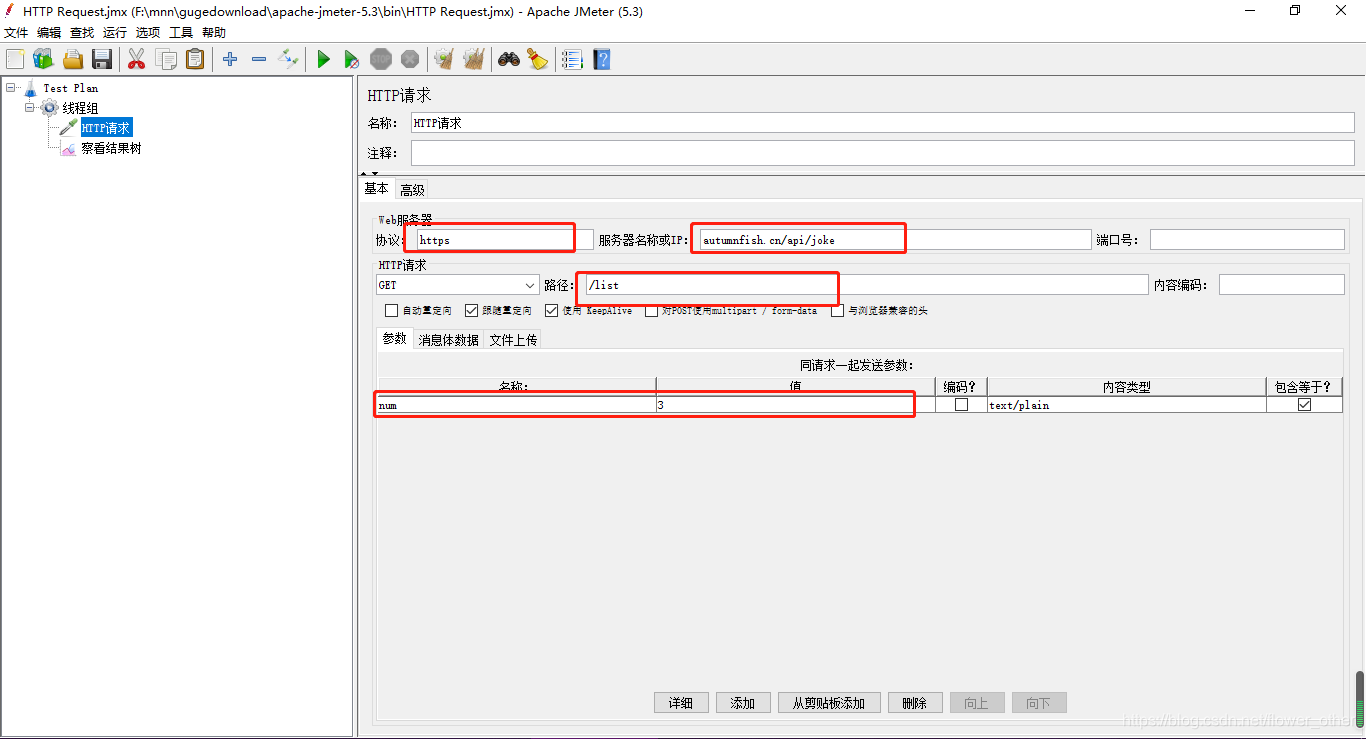1366x739 pixels.
Task: Toggle the 使用 KeepAlive checkbox
Action: pos(552,311)
